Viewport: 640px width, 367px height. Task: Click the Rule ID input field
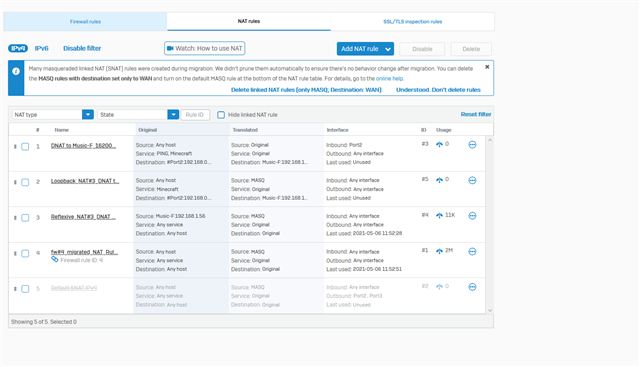195,115
